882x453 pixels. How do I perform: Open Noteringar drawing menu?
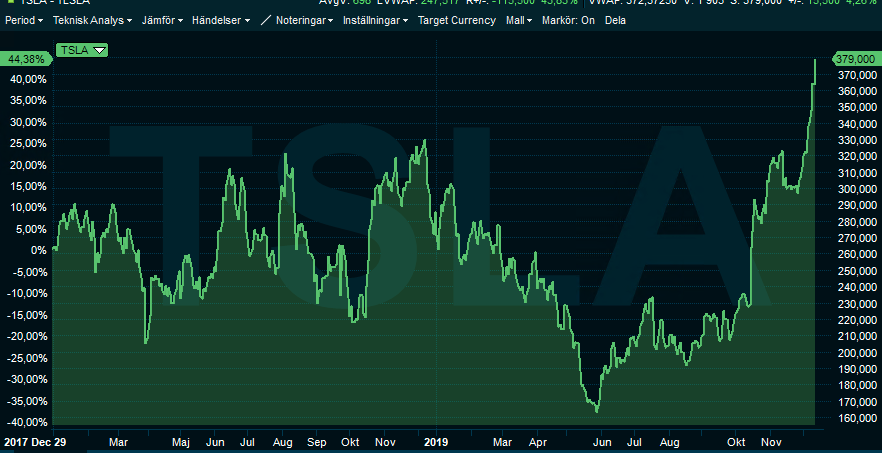pyautogui.click(x=304, y=20)
